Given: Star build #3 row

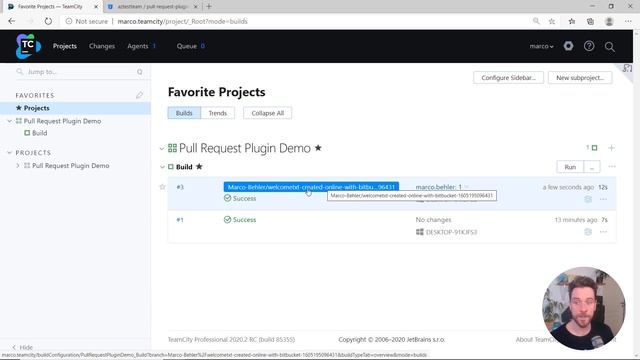Looking at the screenshot, I should (162, 187).
